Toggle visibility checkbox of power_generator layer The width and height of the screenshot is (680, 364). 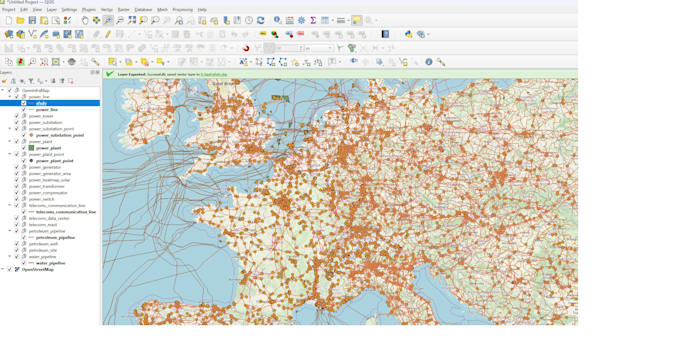[x=17, y=167]
